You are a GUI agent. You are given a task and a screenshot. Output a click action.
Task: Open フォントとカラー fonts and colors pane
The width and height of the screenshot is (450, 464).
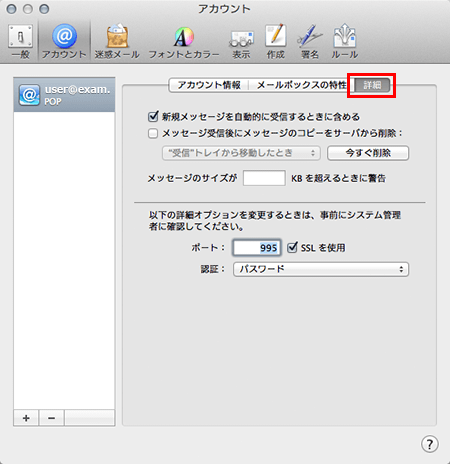click(184, 41)
